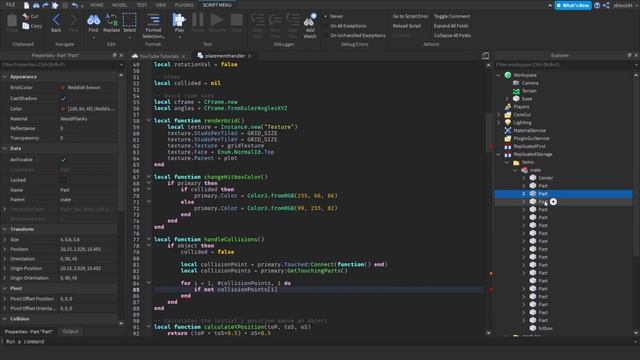Undock the Explorer panel

pyautogui.click(x=629, y=55)
